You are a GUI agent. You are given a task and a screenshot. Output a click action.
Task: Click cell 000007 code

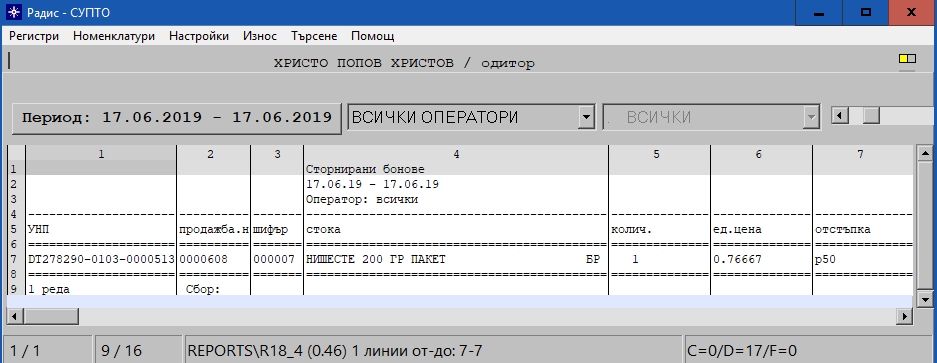tap(277, 260)
